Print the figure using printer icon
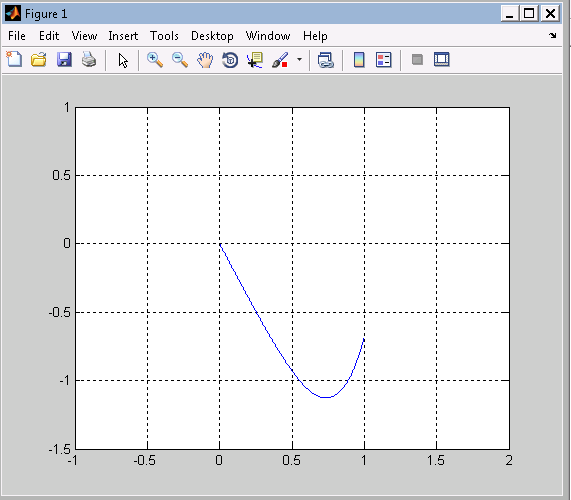The height and width of the screenshot is (500, 571). (x=89, y=59)
